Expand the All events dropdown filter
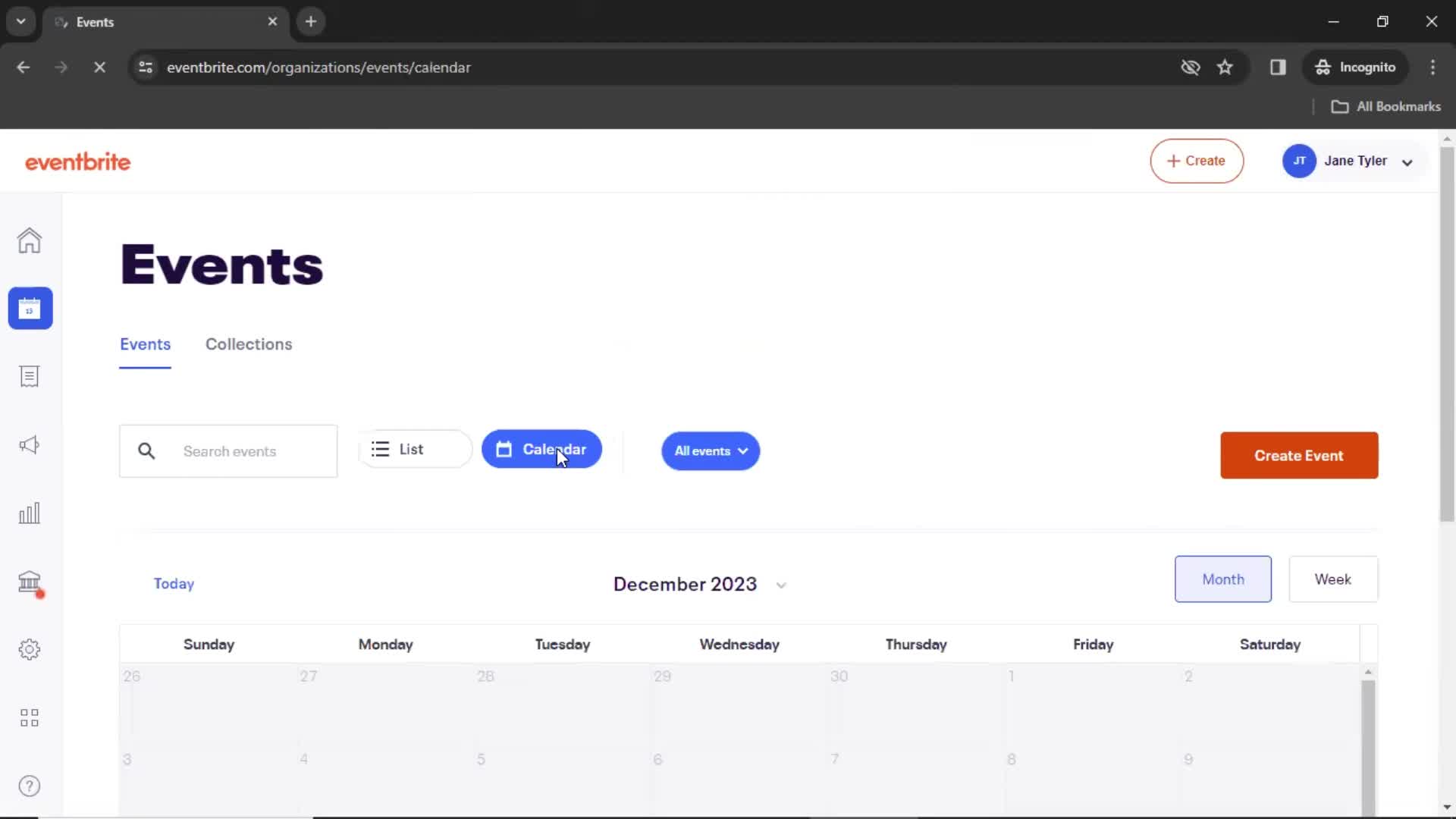Screen dimensions: 1456x819 (711, 451)
